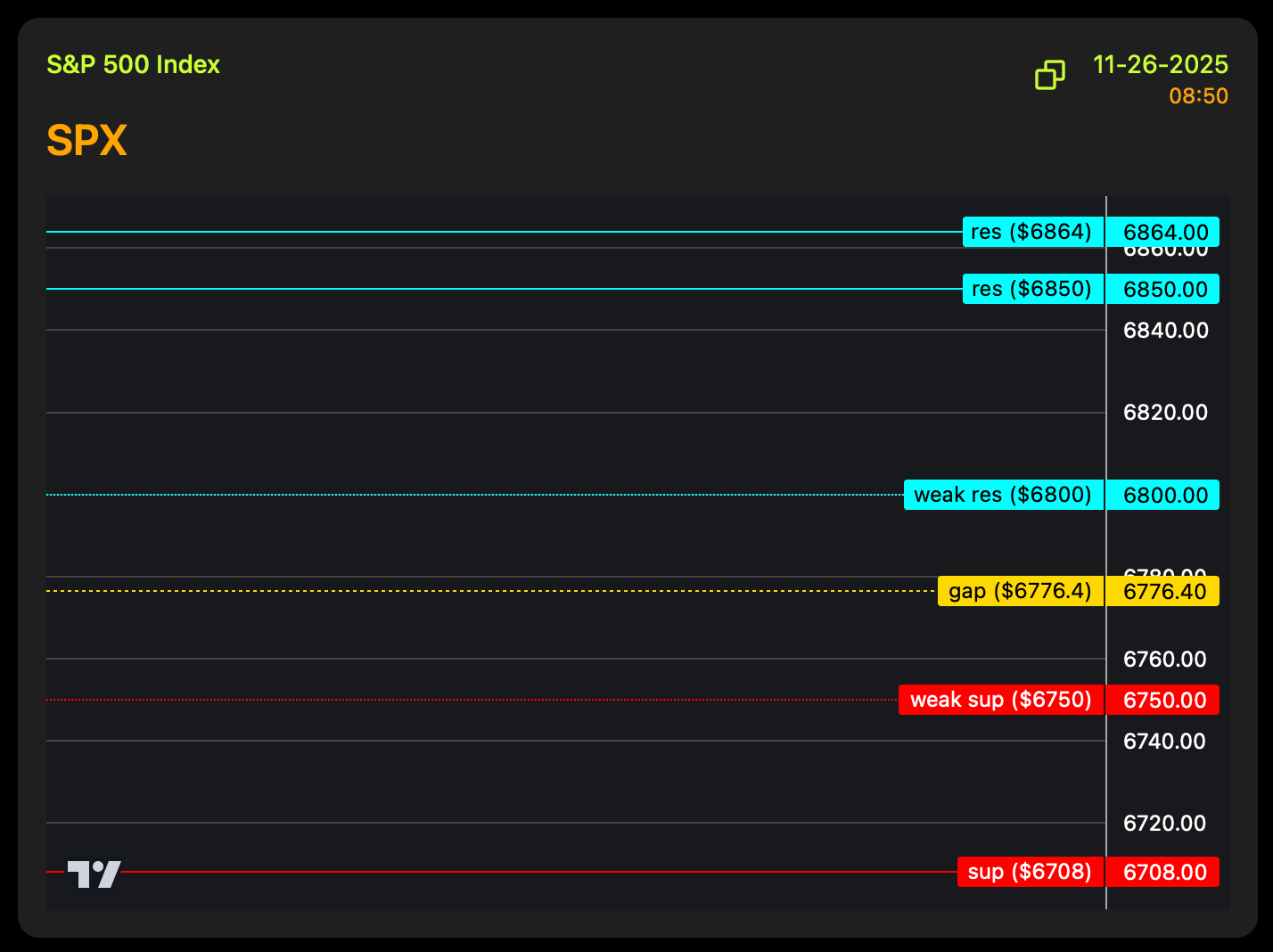Select the weak res ($6800) label
Image resolution: width=1273 pixels, height=952 pixels.
pos(1003,495)
